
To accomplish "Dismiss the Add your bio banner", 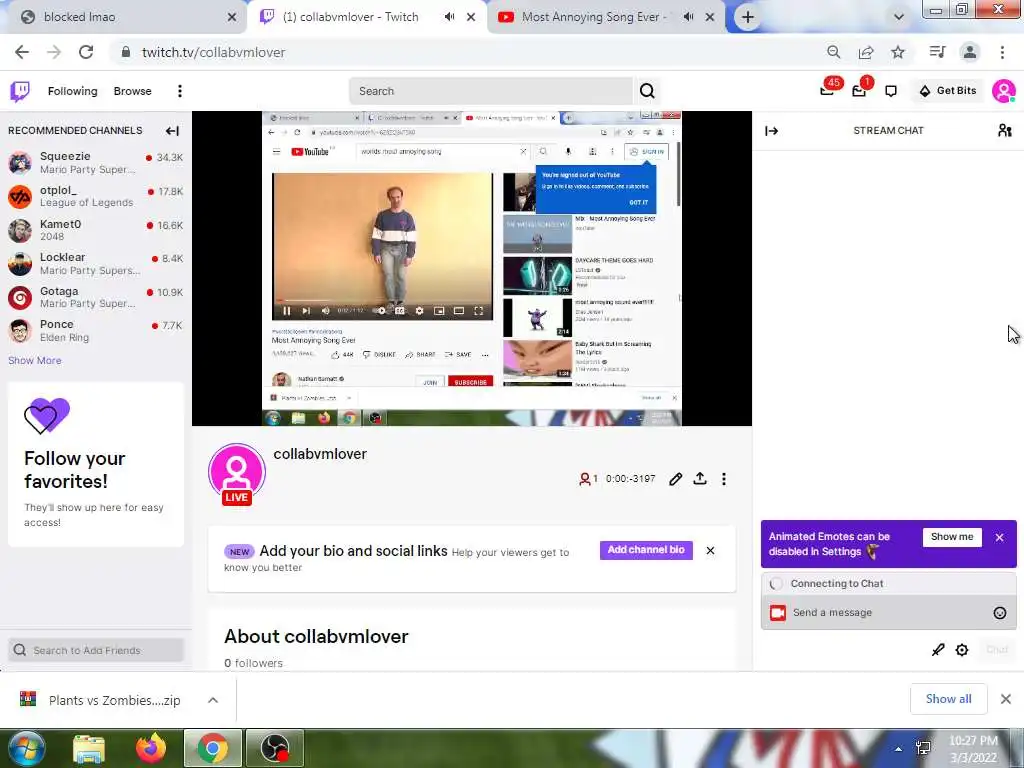I will point(710,551).
